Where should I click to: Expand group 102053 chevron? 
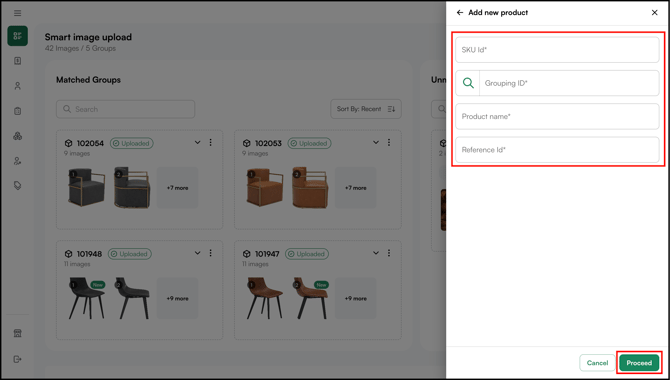click(x=376, y=142)
